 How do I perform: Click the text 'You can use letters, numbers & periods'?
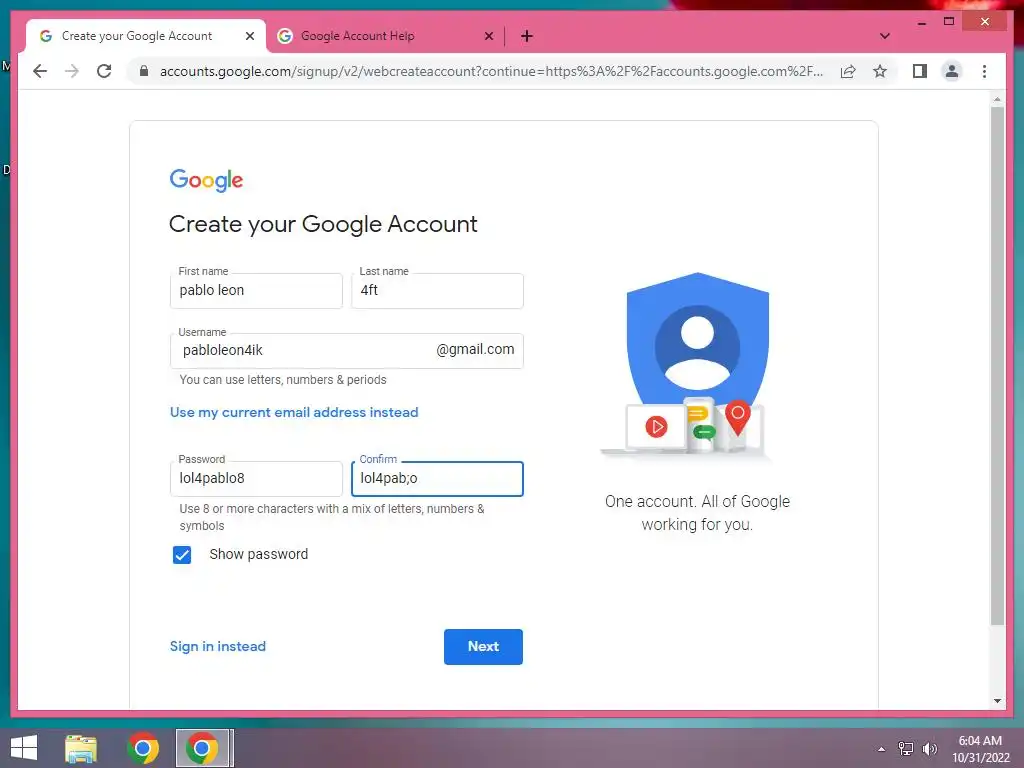click(283, 380)
